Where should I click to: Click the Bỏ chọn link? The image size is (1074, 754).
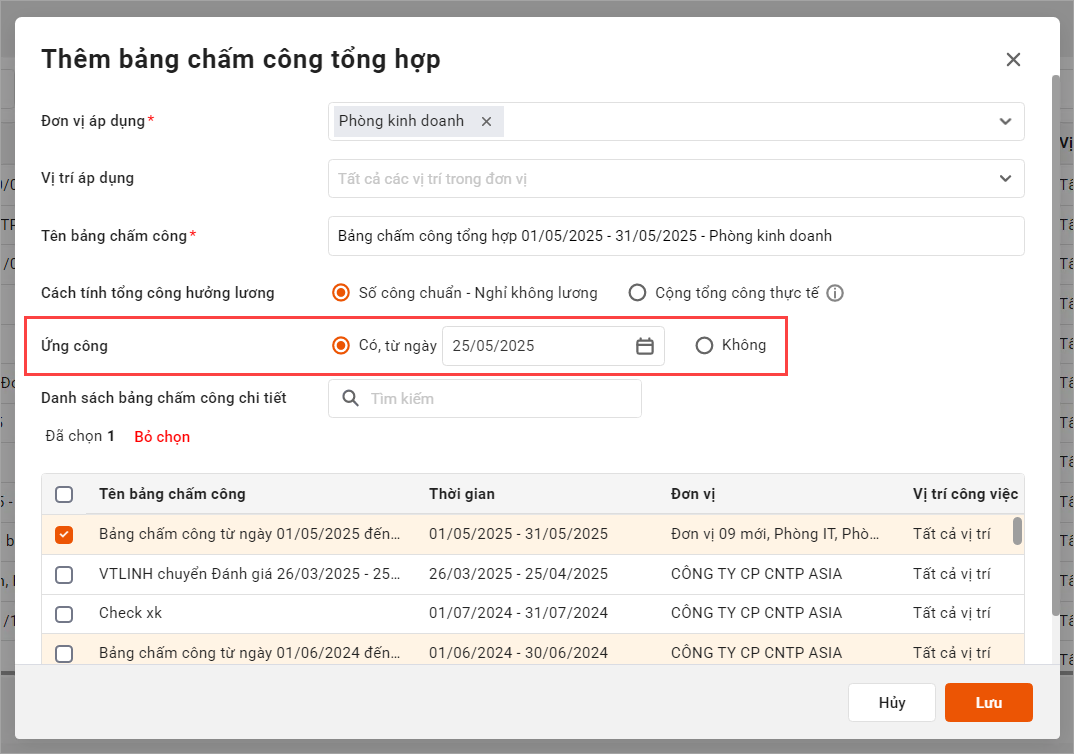point(162,437)
